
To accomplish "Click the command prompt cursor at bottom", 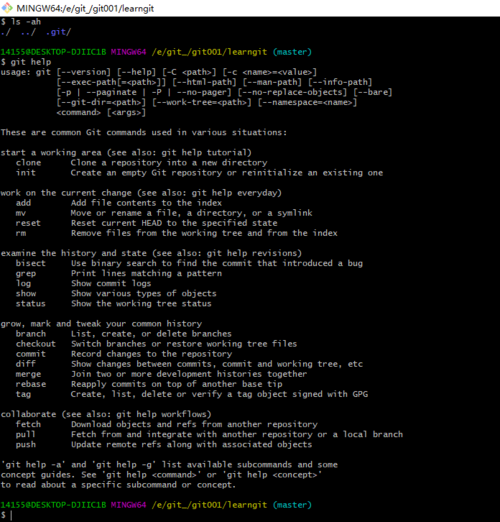I will pos(11,515).
